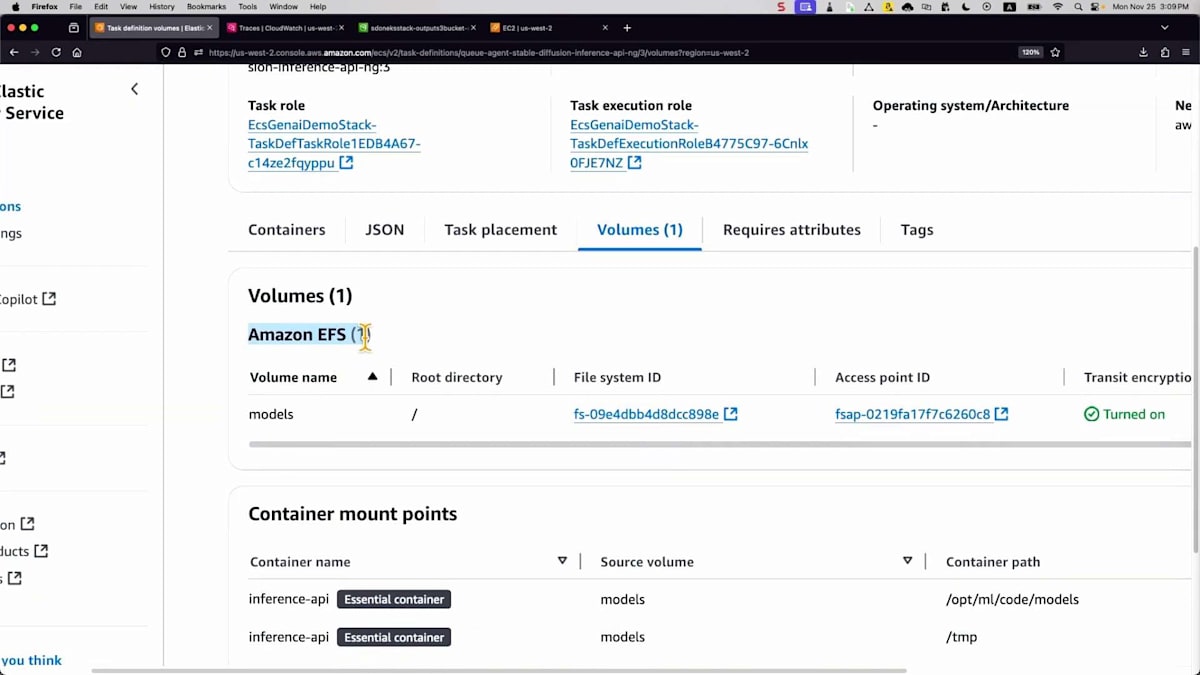
Task: Switch to the EC2 us-west-2 browser tab
Action: (549, 28)
